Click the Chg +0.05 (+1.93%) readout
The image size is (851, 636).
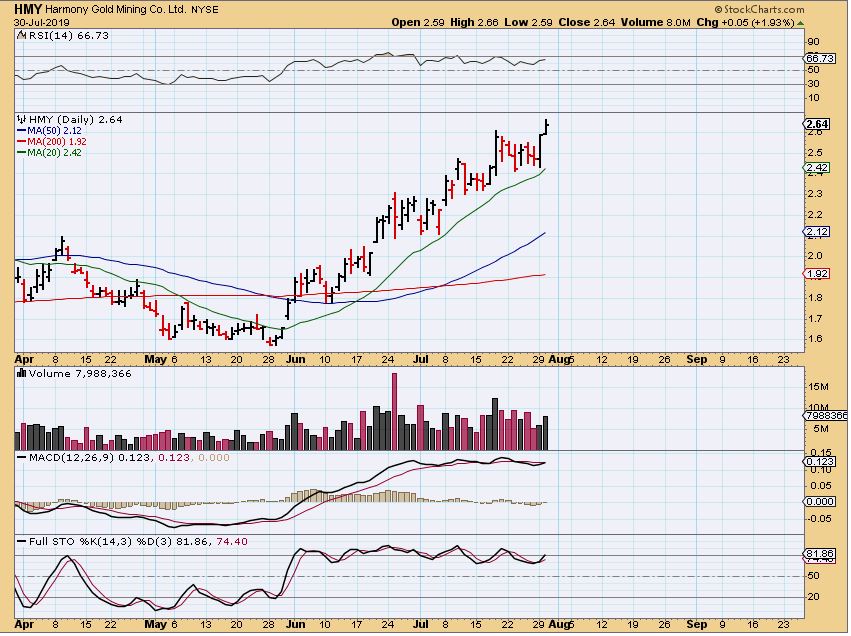coord(745,23)
